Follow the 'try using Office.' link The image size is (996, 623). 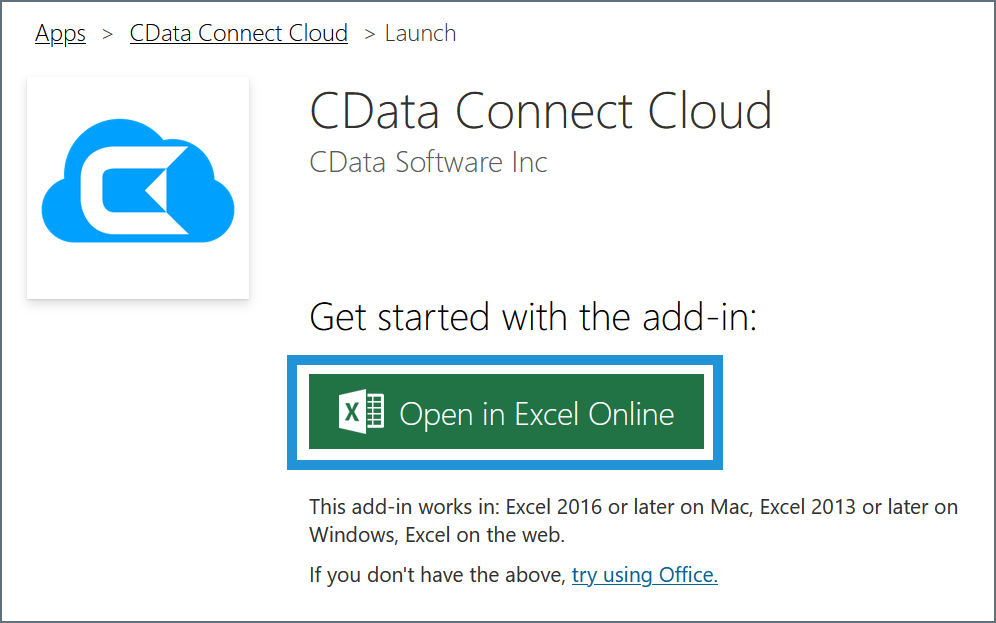pos(645,575)
